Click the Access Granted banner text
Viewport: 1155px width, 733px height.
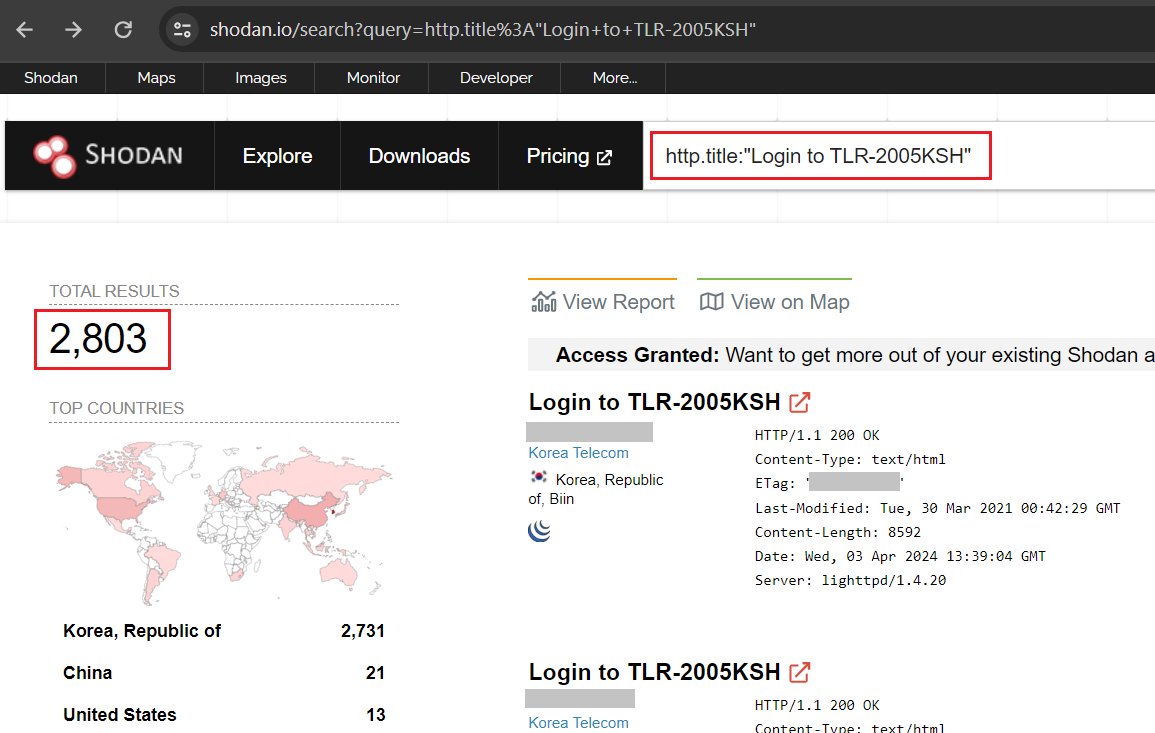854,355
